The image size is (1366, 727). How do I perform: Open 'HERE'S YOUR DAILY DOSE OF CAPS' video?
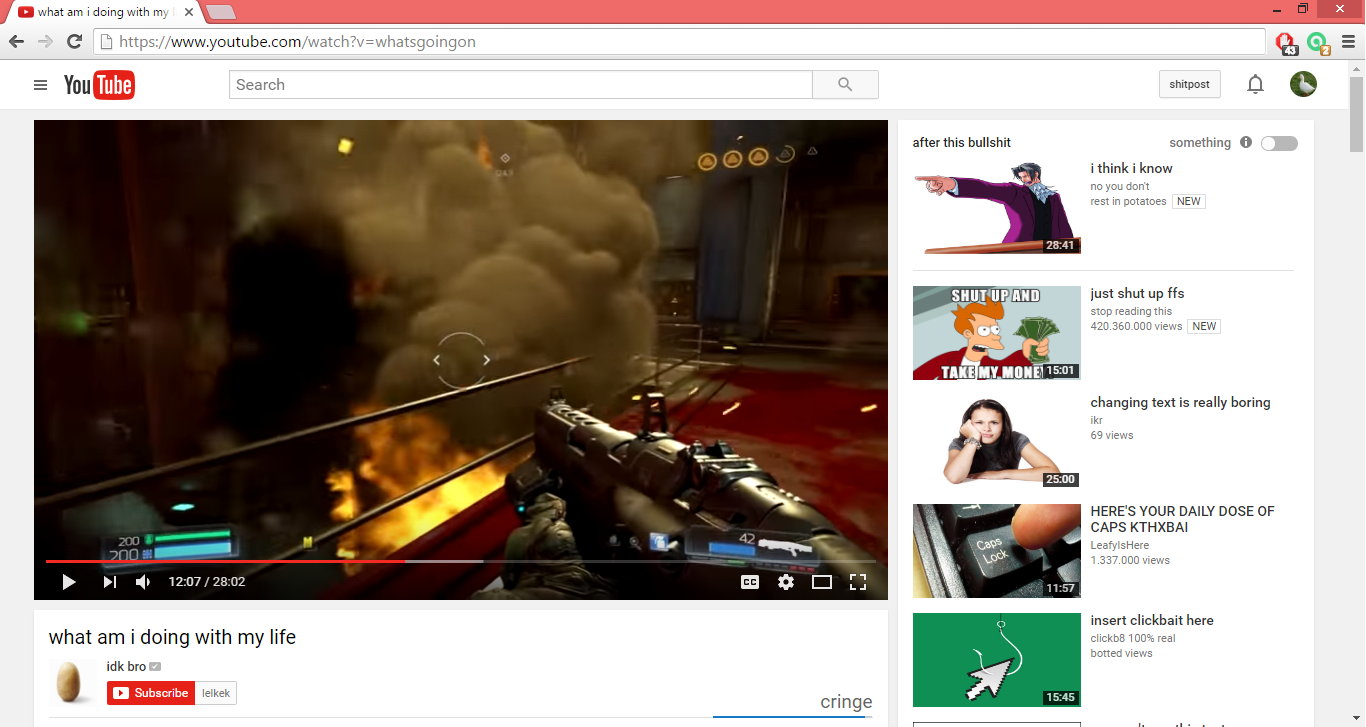[x=1182, y=519]
